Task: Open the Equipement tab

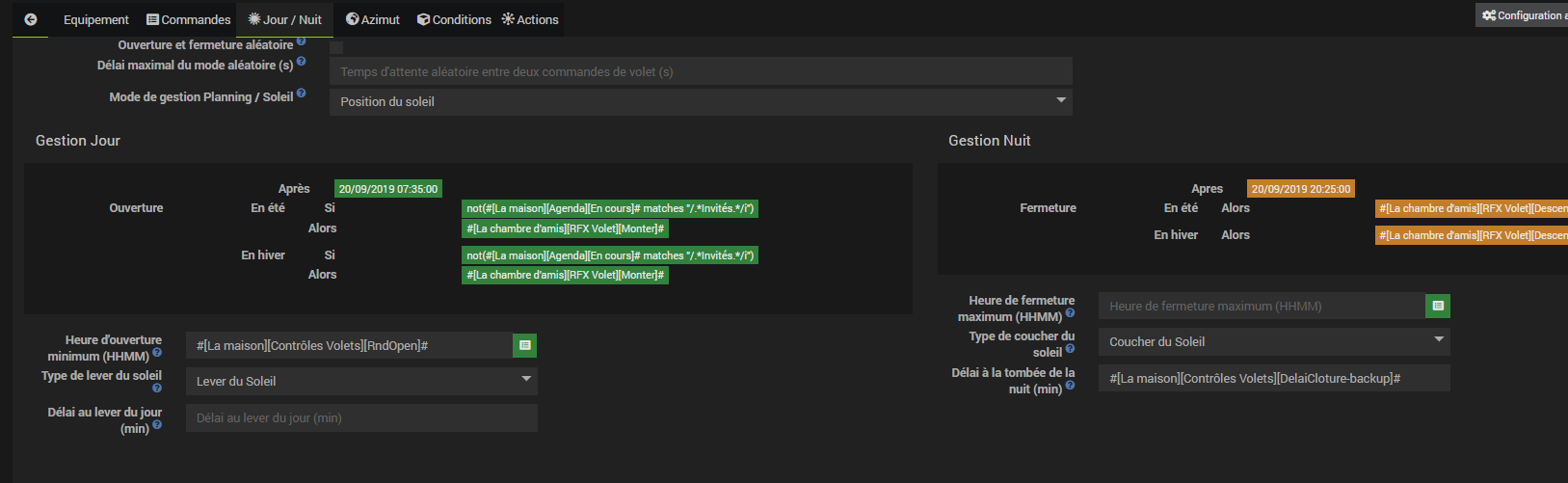Action: tap(95, 19)
